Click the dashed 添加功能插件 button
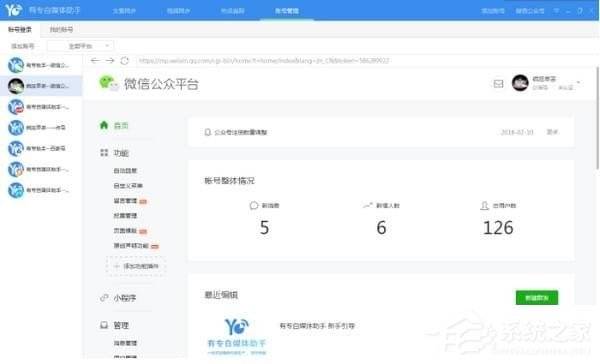The image size is (600, 364). coord(136,266)
